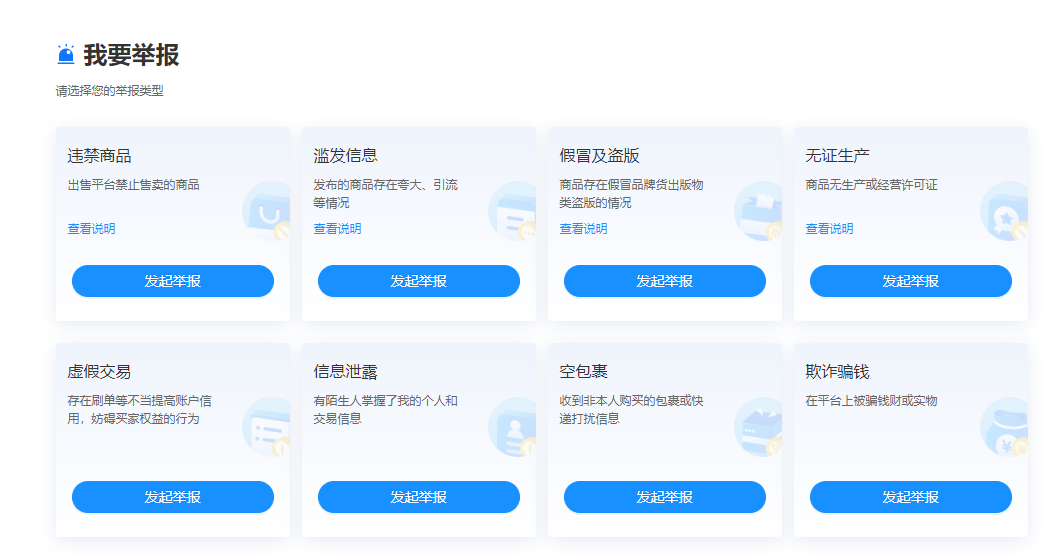1047x558 pixels.
Task: Click the message icon on 滥发信息 card
Action: pos(513,212)
